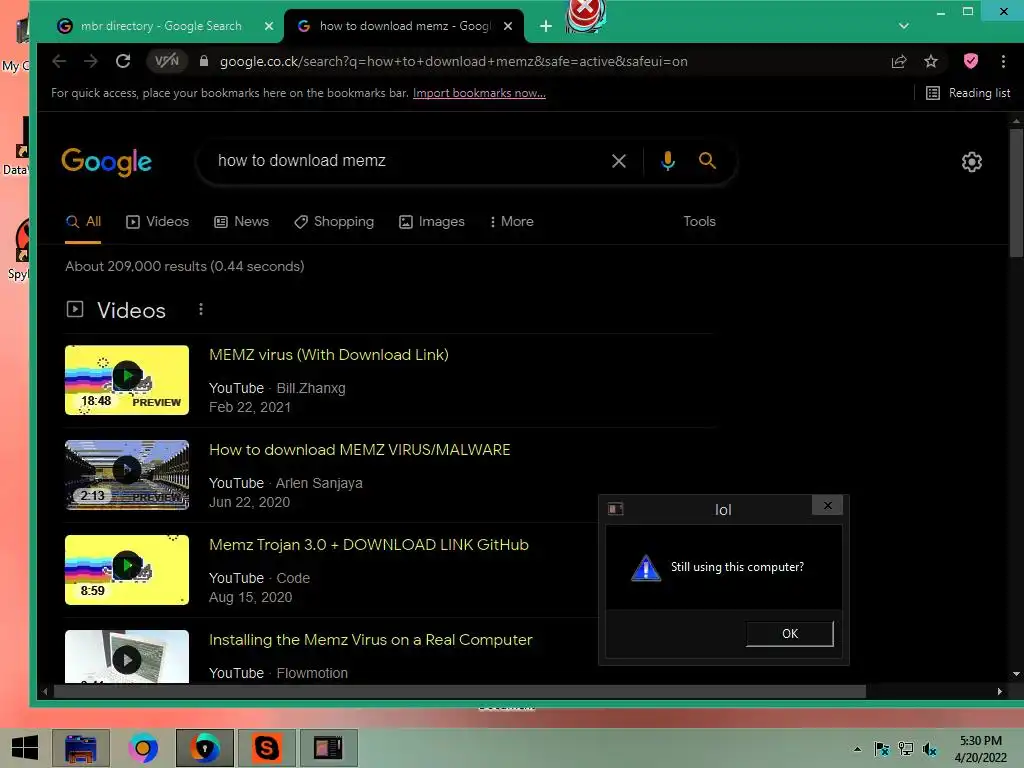The image size is (1024, 768).
Task: Open the active browser taskbar icon
Action: tap(205, 748)
